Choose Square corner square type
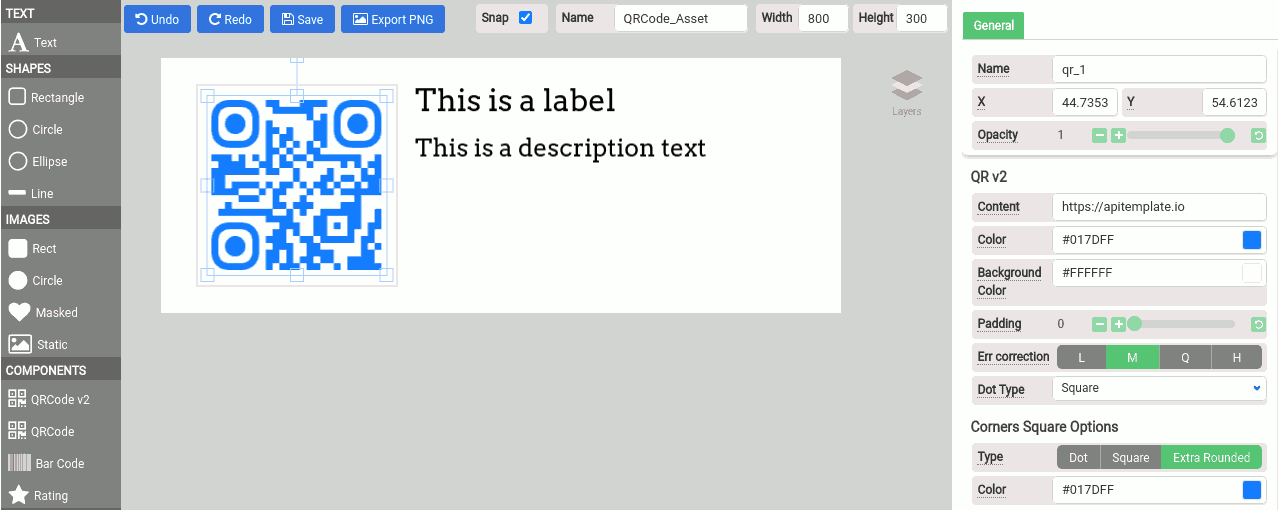The width and height of the screenshot is (1278, 510). 1130,457
